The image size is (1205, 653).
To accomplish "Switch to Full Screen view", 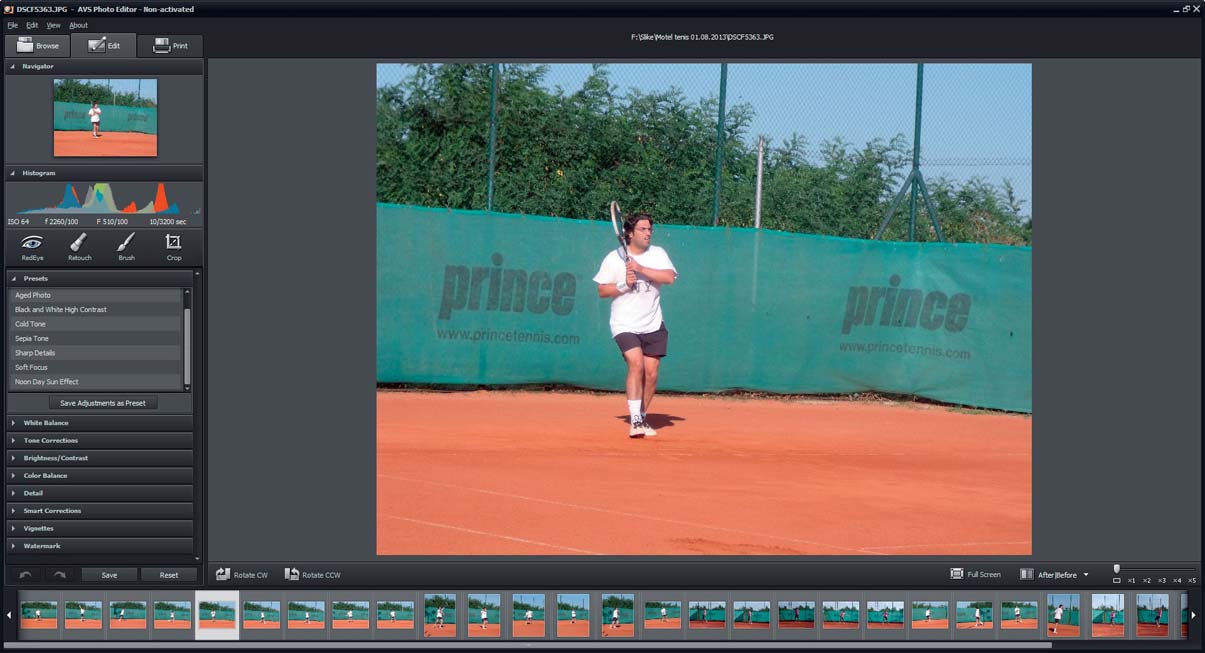I will coord(975,574).
